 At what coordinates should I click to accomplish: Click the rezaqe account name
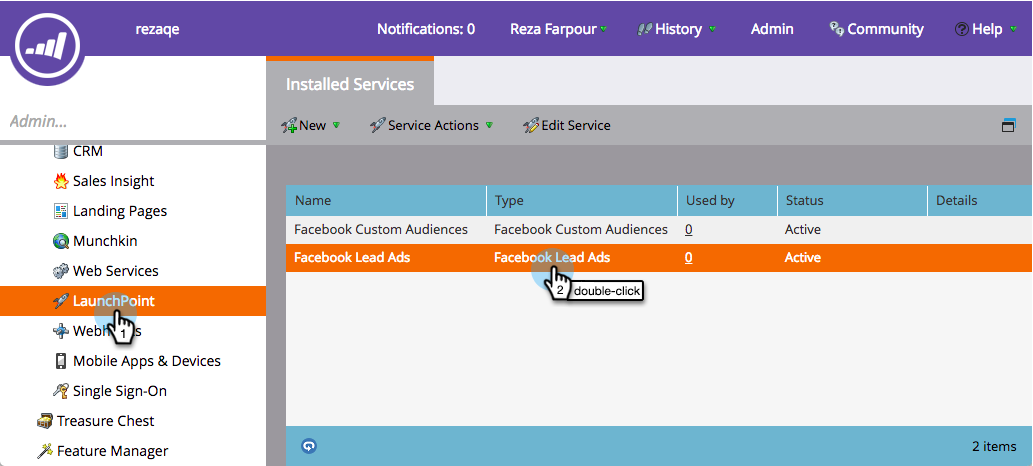(x=157, y=29)
